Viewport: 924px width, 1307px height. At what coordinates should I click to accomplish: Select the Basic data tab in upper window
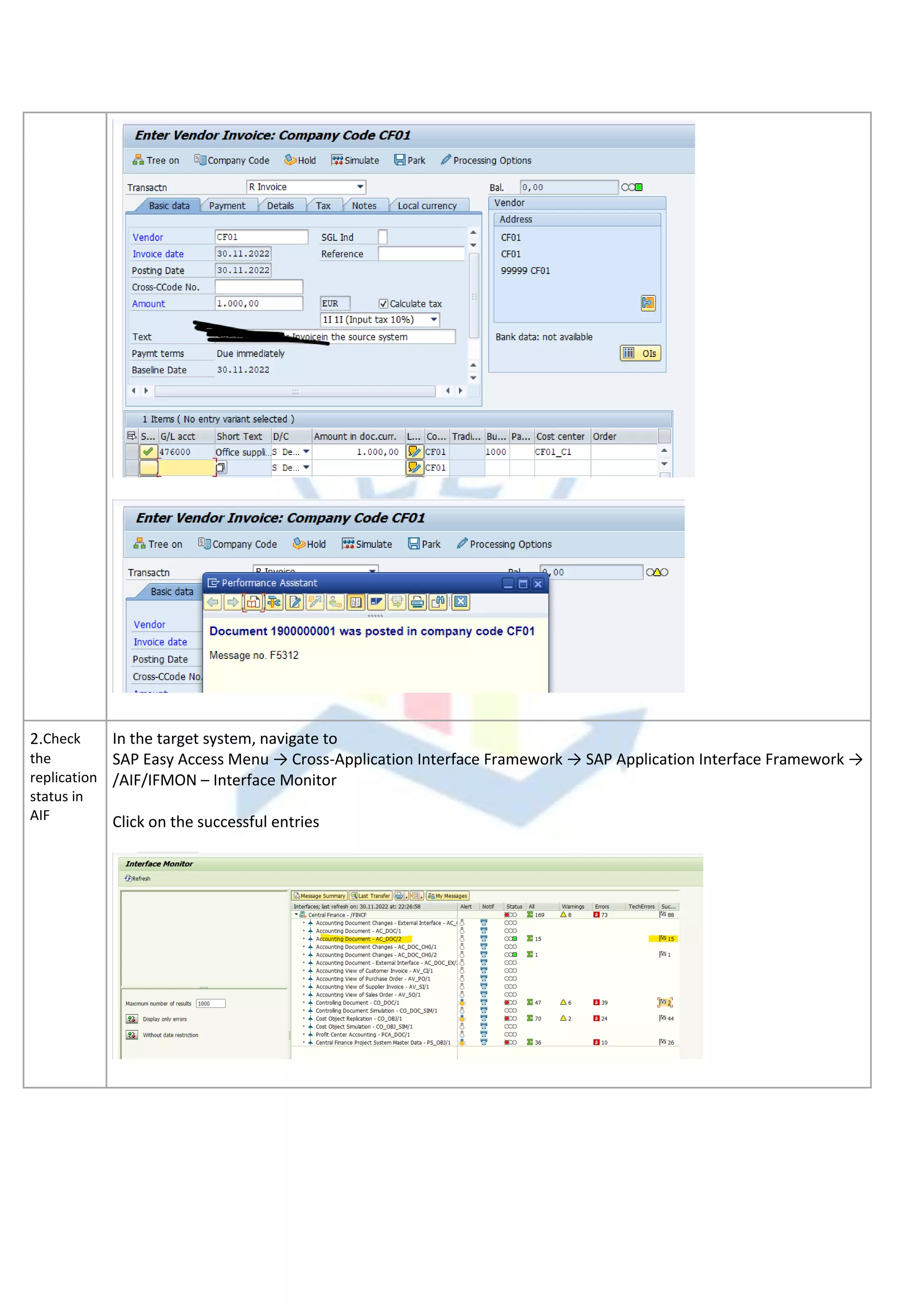[169, 205]
